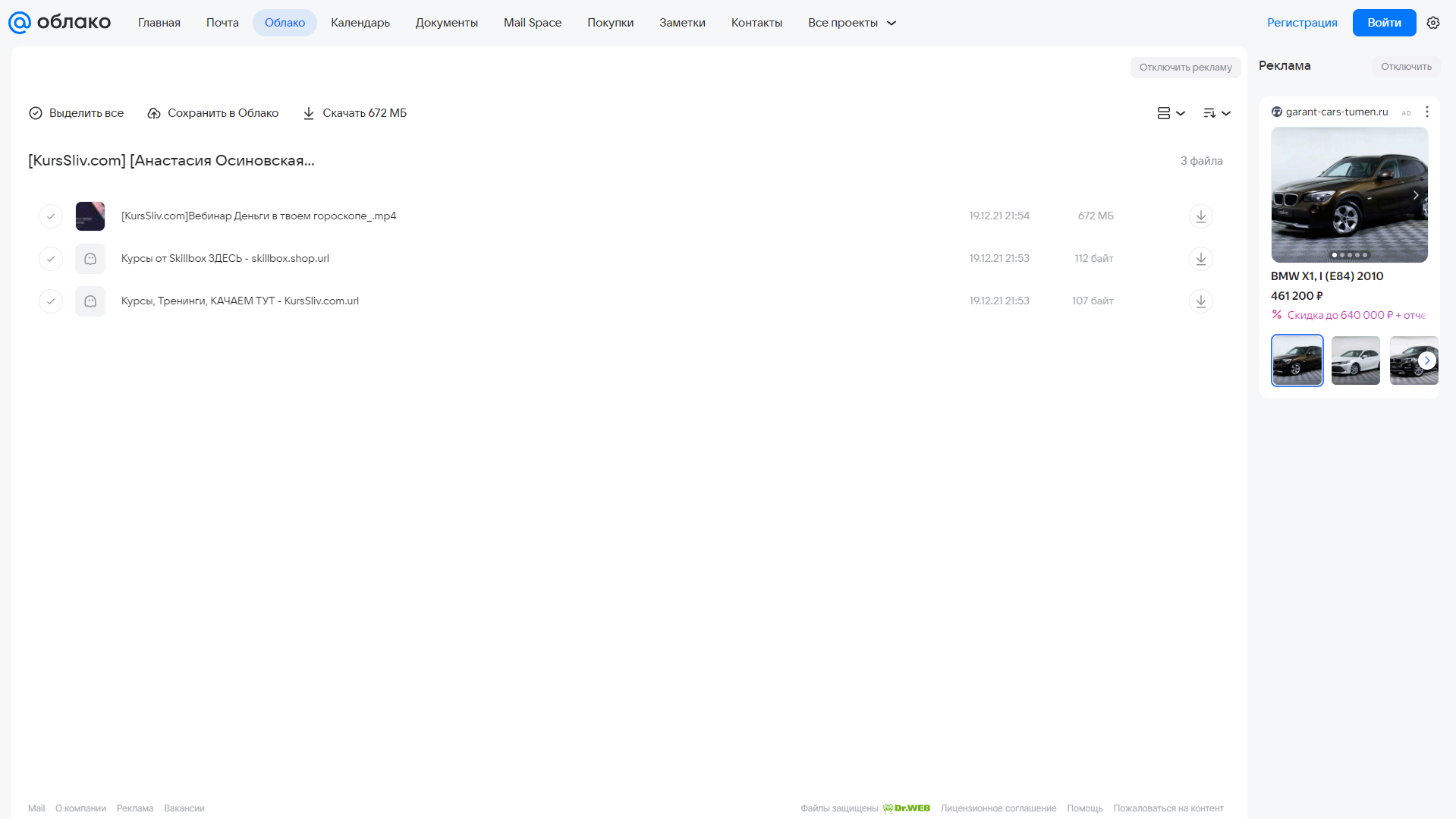Click the Войти button
The height and width of the screenshot is (819, 1456).
(1384, 23)
